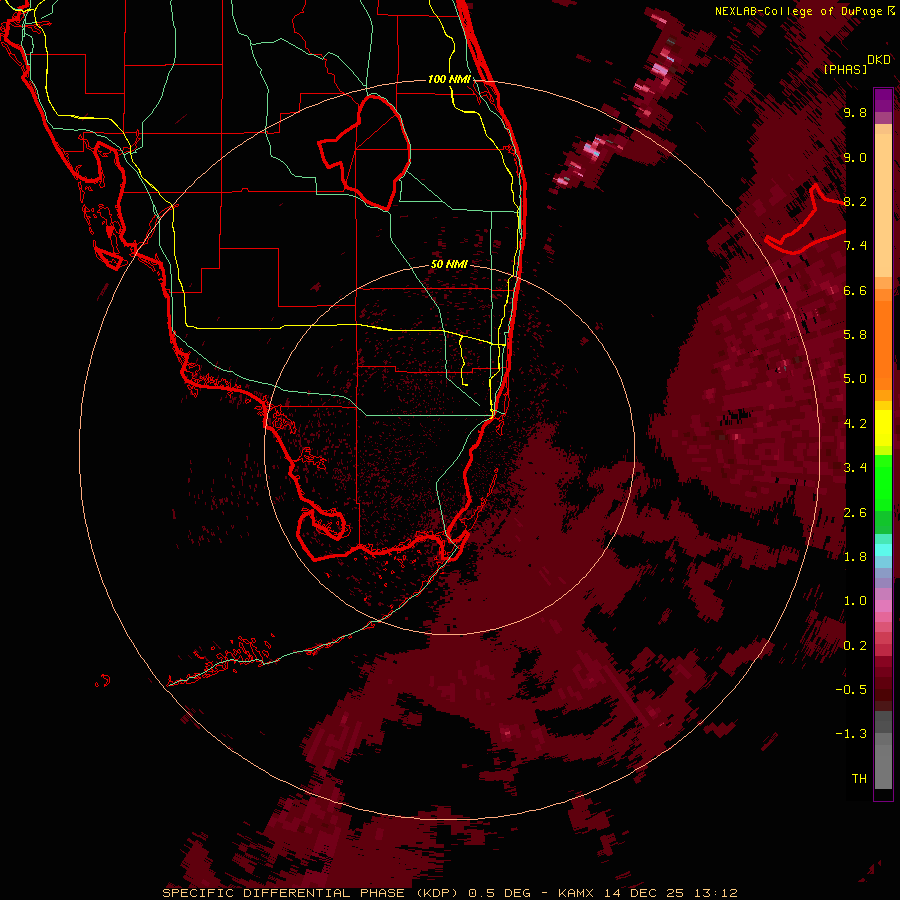
Task: Click the 1.0 legend value
Action: tap(855, 601)
